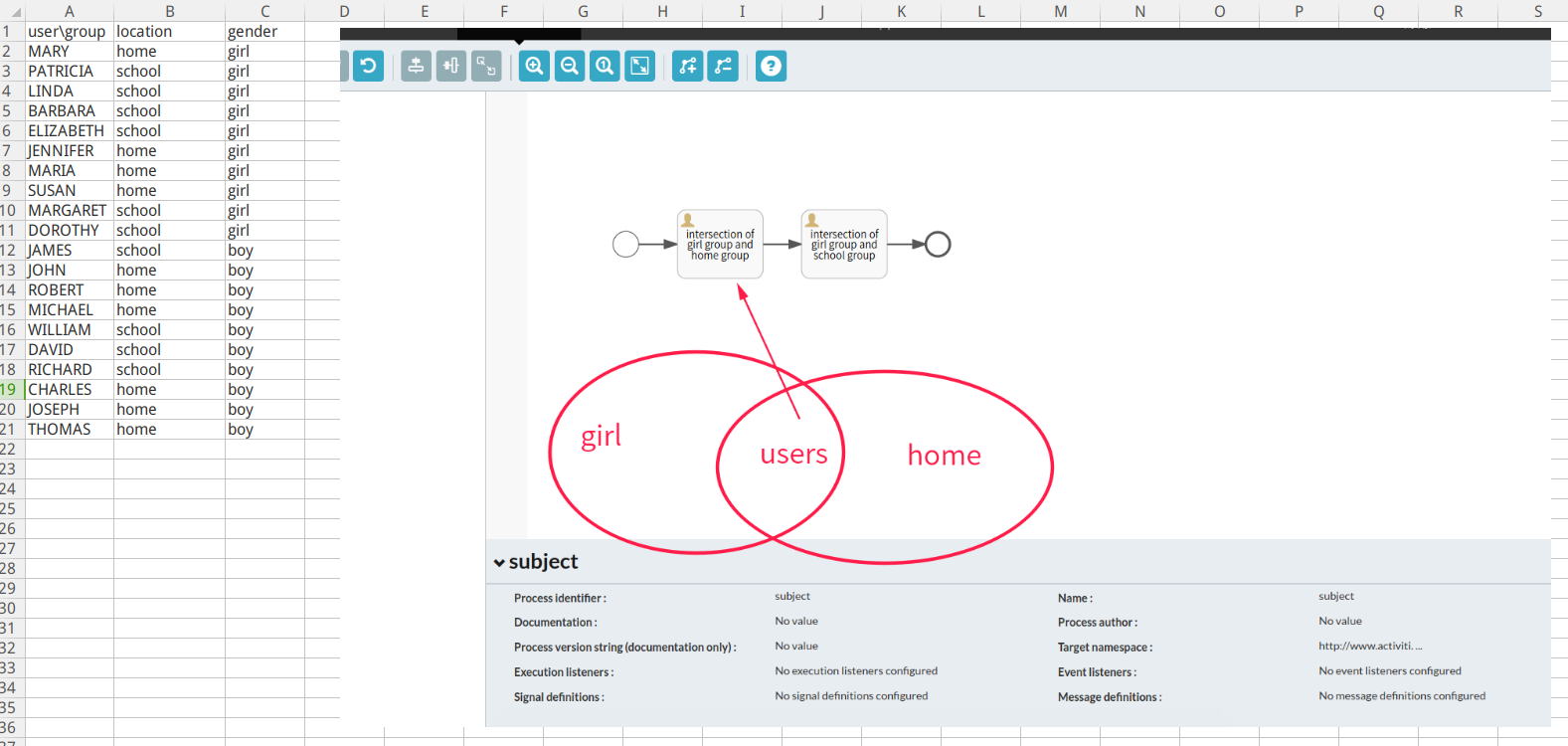Screen dimensions: 1568x746
Task: Click the undo arrow toolbar icon
Action: (x=368, y=67)
